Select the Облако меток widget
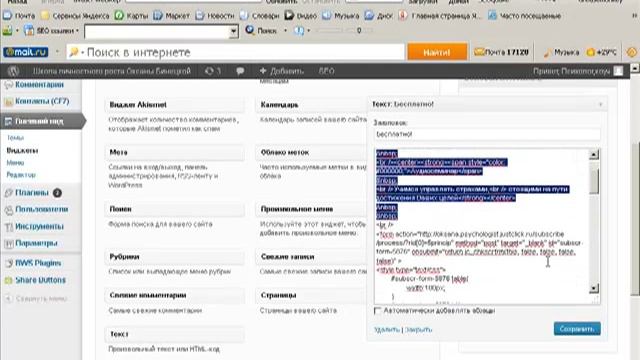This screenshot has width=640, height=360. [x=311, y=152]
